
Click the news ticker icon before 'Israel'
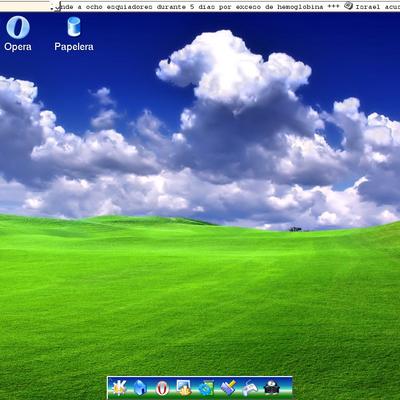click(348, 6)
